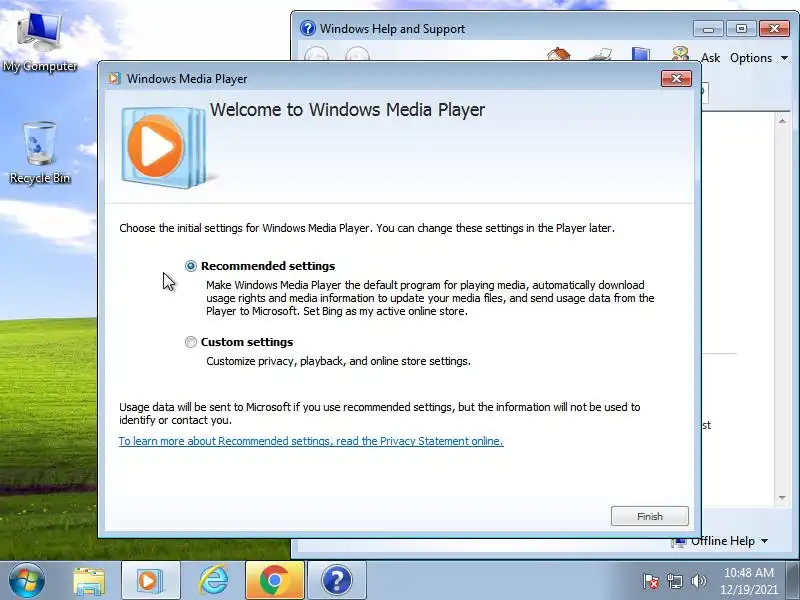Image resolution: width=800 pixels, height=600 pixels.
Task: Click the Help scrollbar down arrow
Action: coord(782,497)
